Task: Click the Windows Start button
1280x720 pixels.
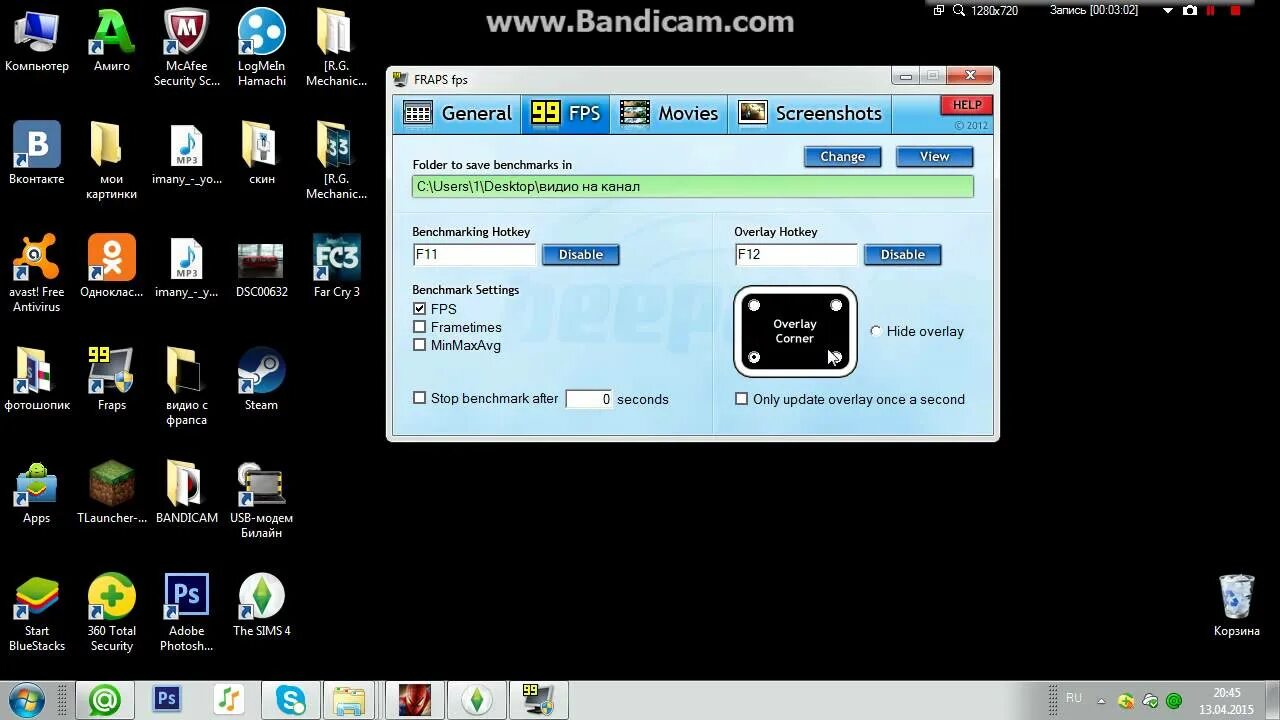Action: click(26, 699)
